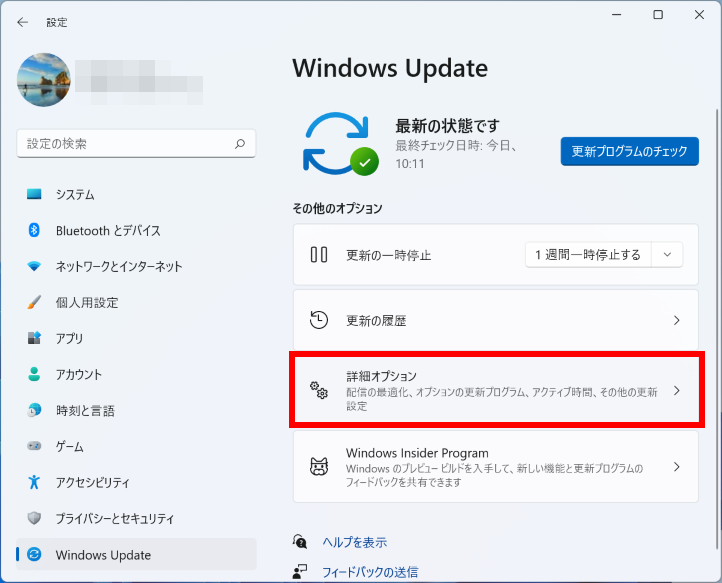Click the ヘルプを表示 link
Image resolution: width=722 pixels, height=583 pixels.
pos(355,542)
